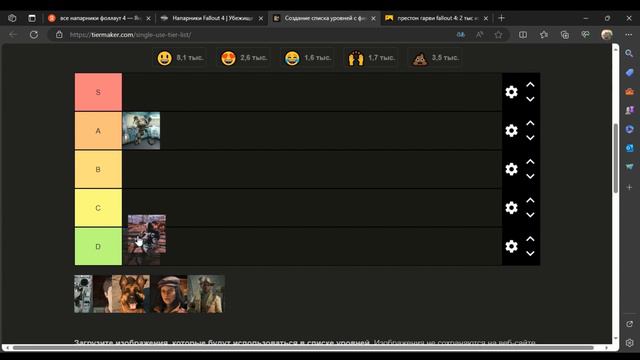
Task: Select the green D tier label
Action: (98, 247)
